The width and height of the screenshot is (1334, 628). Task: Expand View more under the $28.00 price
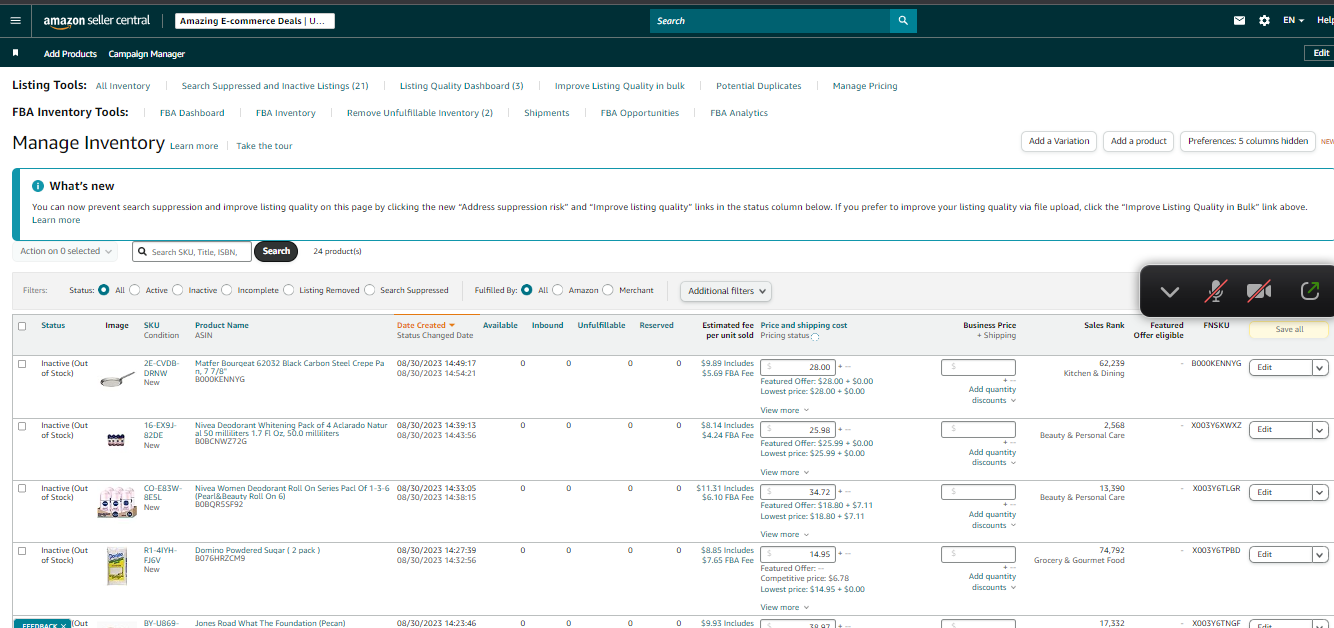tap(784, 410)
